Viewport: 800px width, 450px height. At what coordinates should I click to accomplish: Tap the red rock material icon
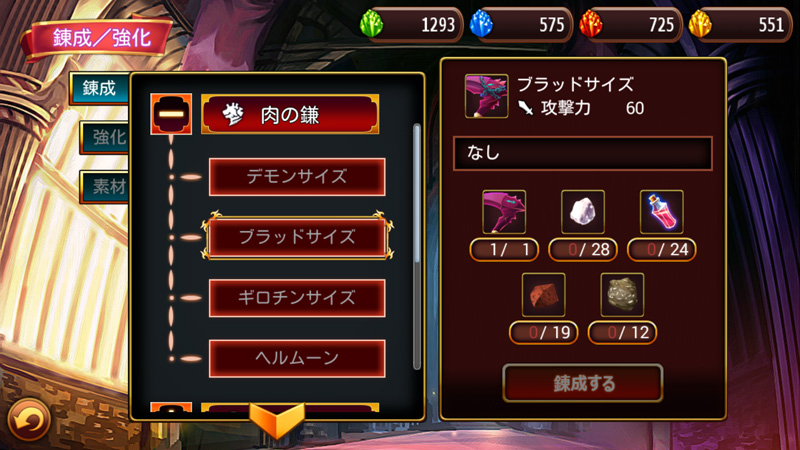tap(543, 295)
